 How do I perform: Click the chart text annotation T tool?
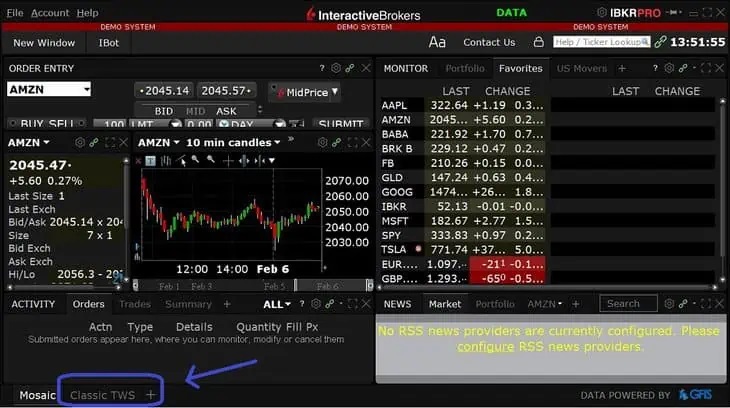click(150, 161)
